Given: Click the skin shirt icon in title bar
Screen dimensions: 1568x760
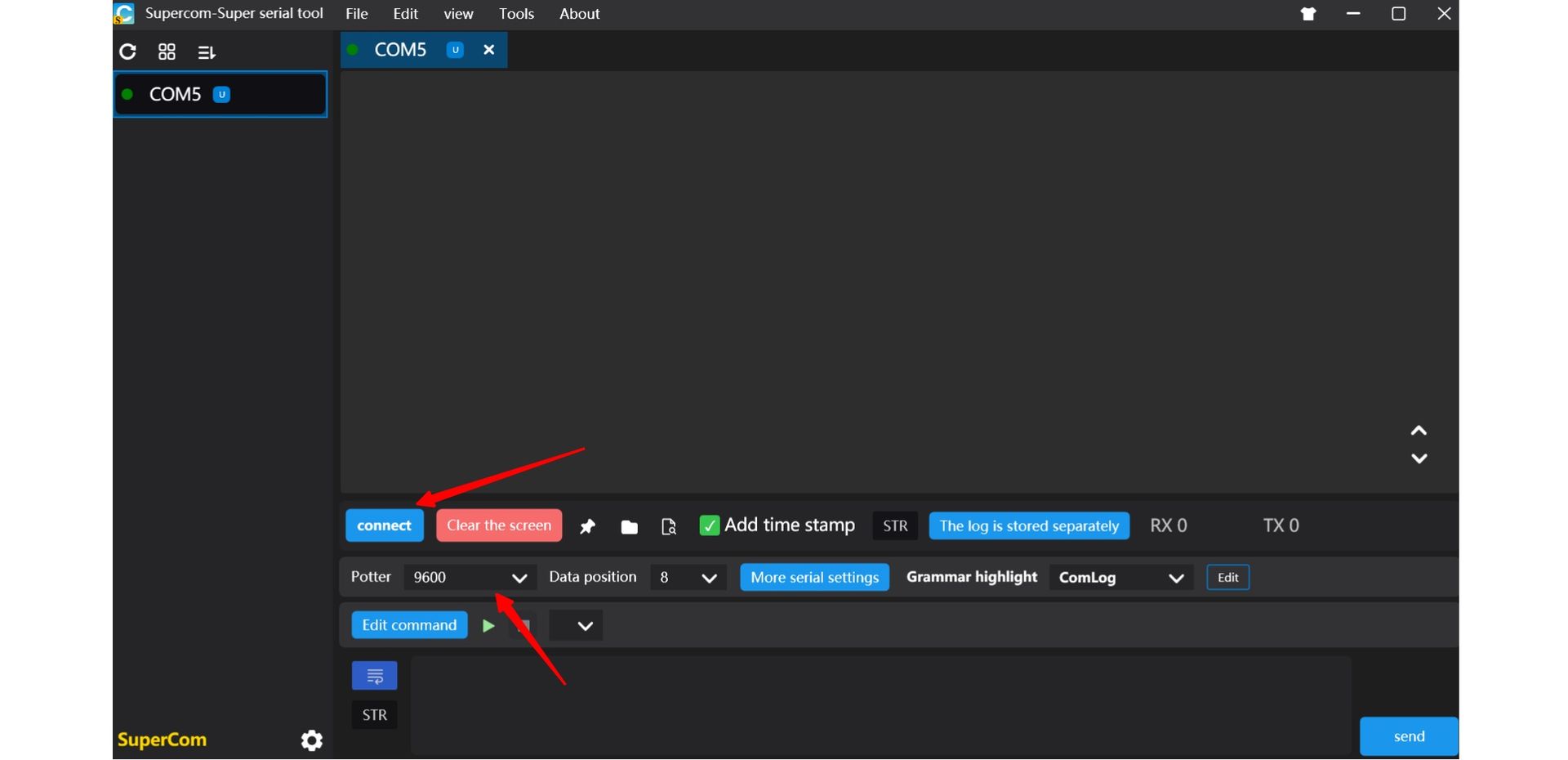Looking at the screenshot, I should click(x=1308, y=14).
